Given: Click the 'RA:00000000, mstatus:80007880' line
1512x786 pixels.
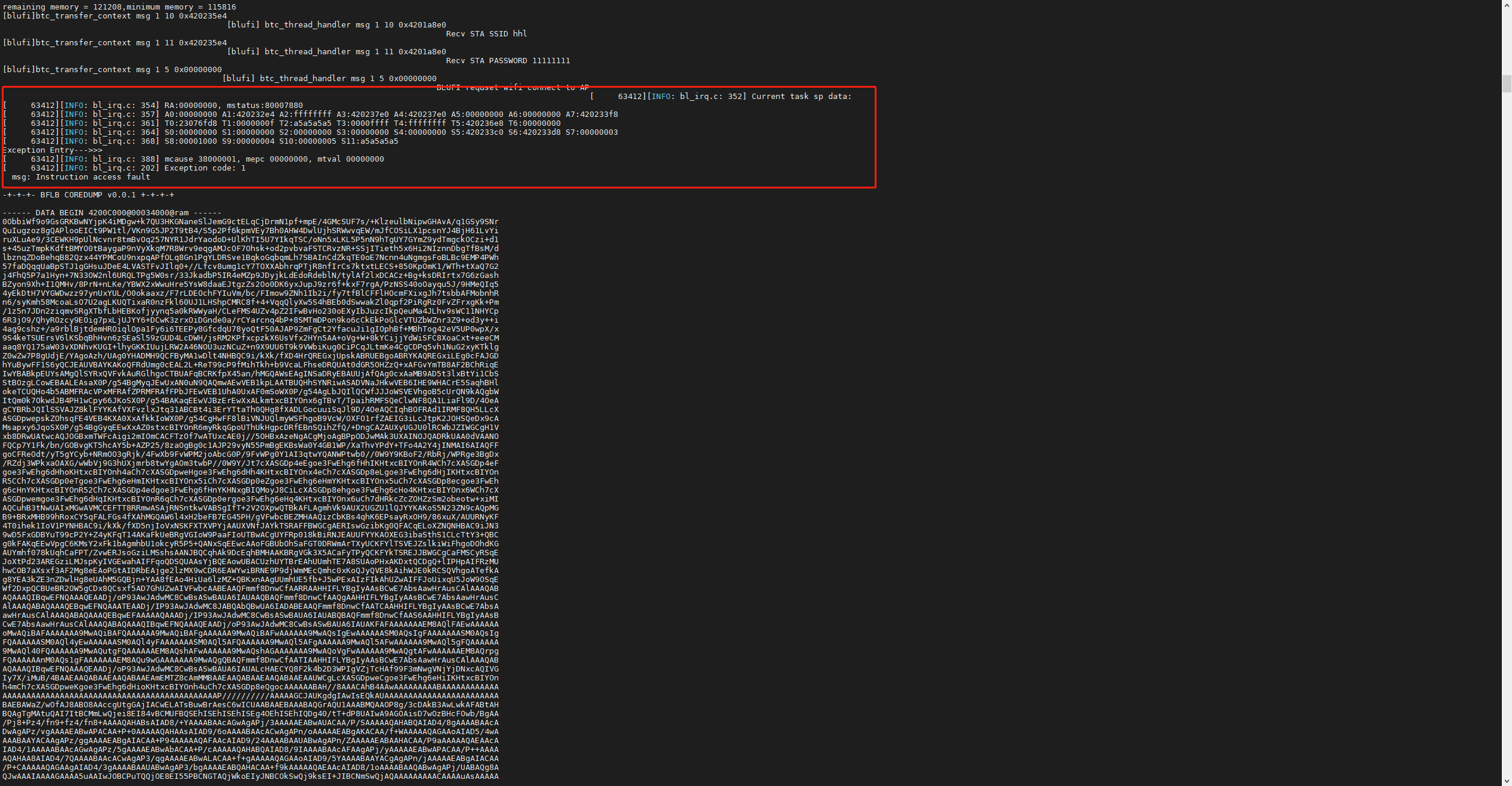Looking at the screenshot, I should point(233,106).
